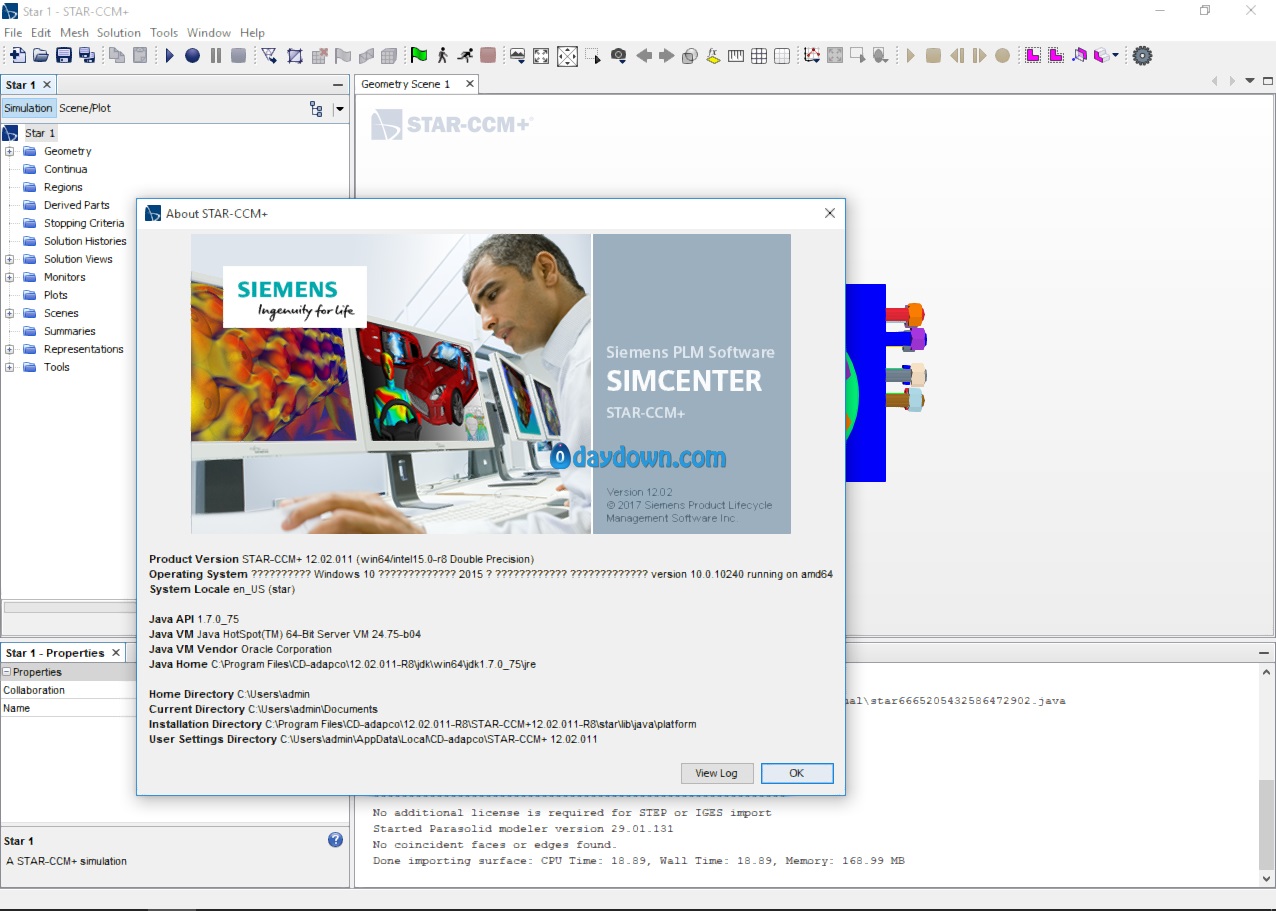This screenshot has width=1276, height=911.
Task: Go to the next view arrow
Action: [x=667, y=56]
